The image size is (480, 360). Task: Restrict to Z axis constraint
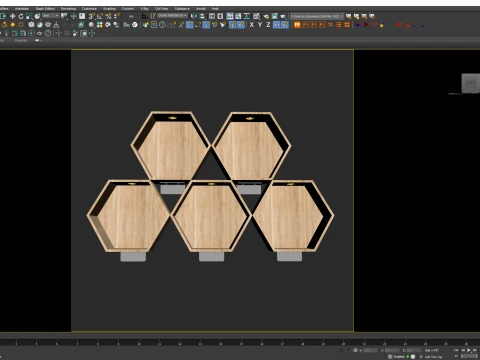pos(268,25)
